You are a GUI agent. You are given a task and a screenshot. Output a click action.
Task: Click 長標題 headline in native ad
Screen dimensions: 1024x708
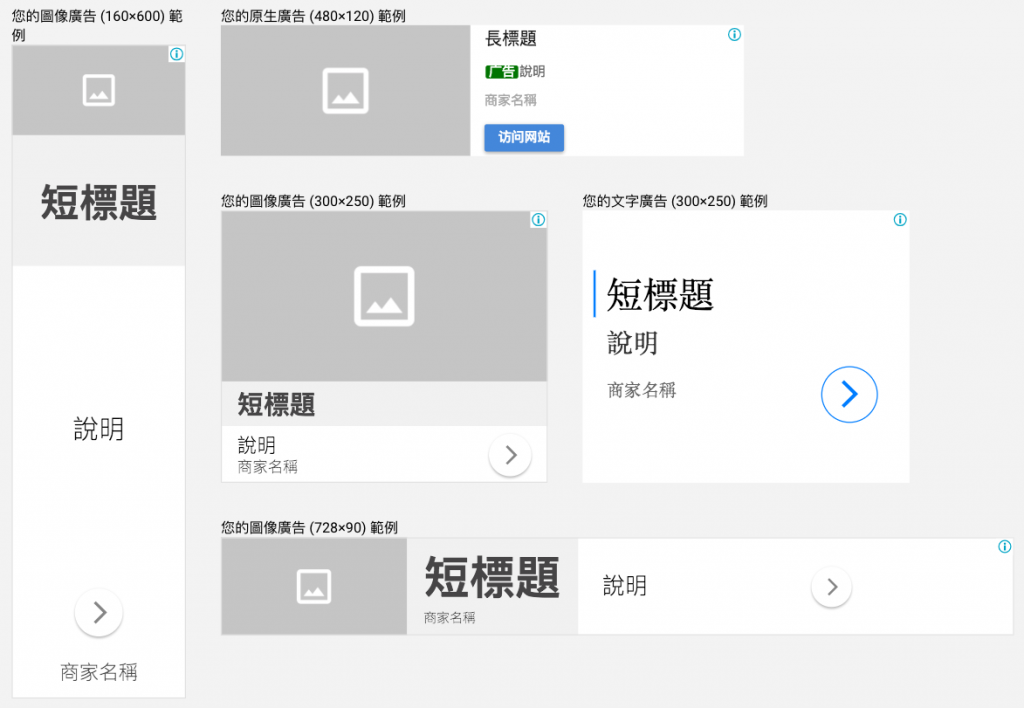pyautogui.click(x=511, y=39)
